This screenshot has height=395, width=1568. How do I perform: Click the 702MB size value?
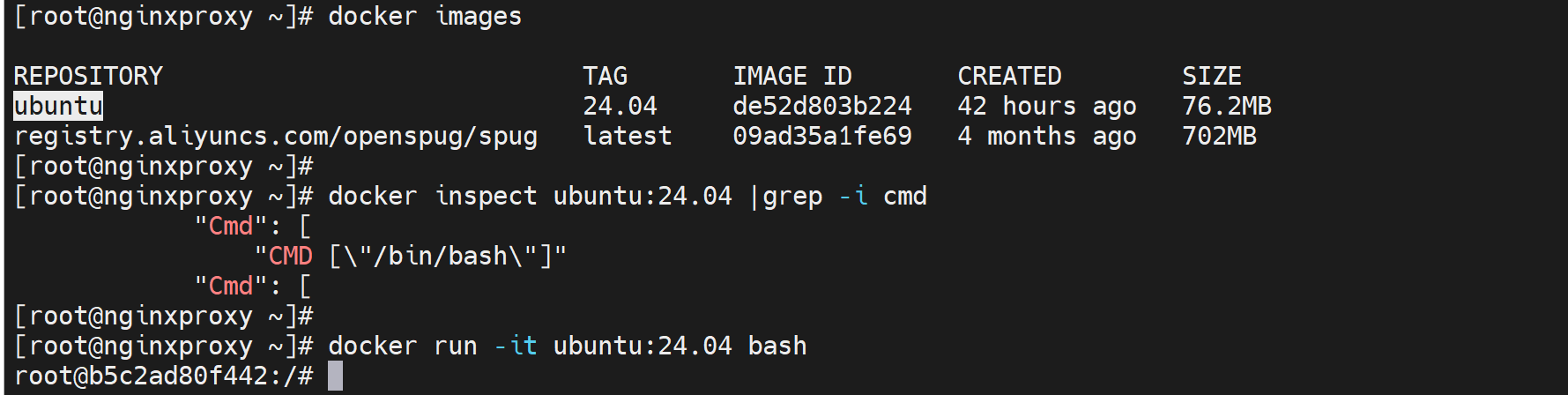click(1219, 137)
